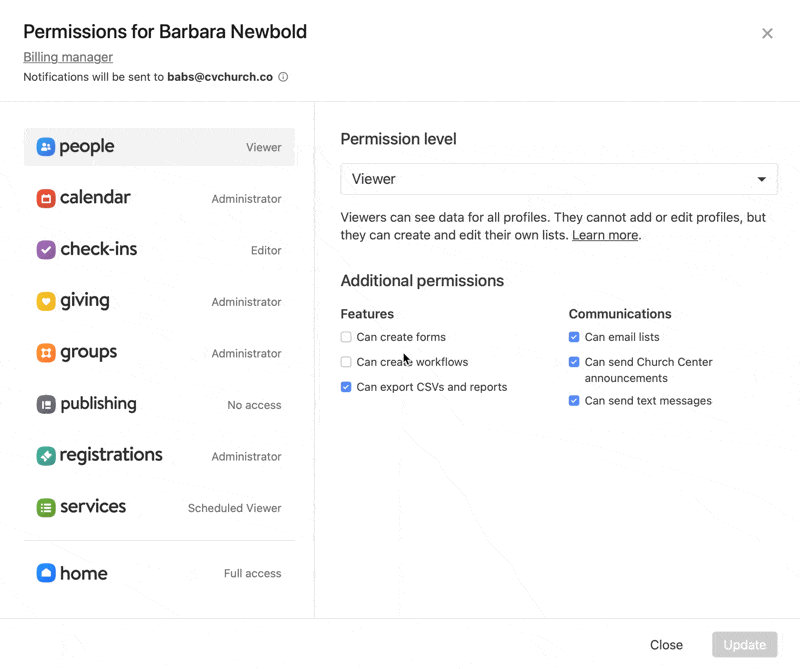The height and width of the screenshot is (669, 800).
Task: Follow the Learn more link
Action: click(604, 235)
